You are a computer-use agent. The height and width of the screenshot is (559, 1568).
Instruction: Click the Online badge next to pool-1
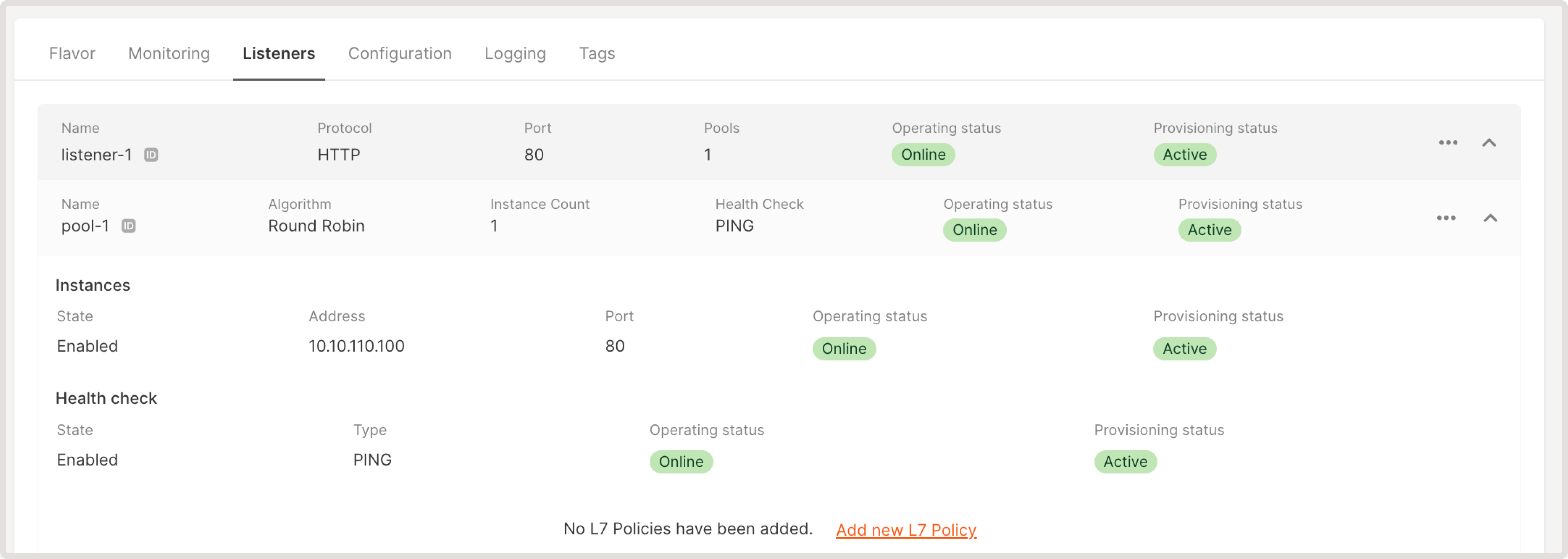point(974,230)
